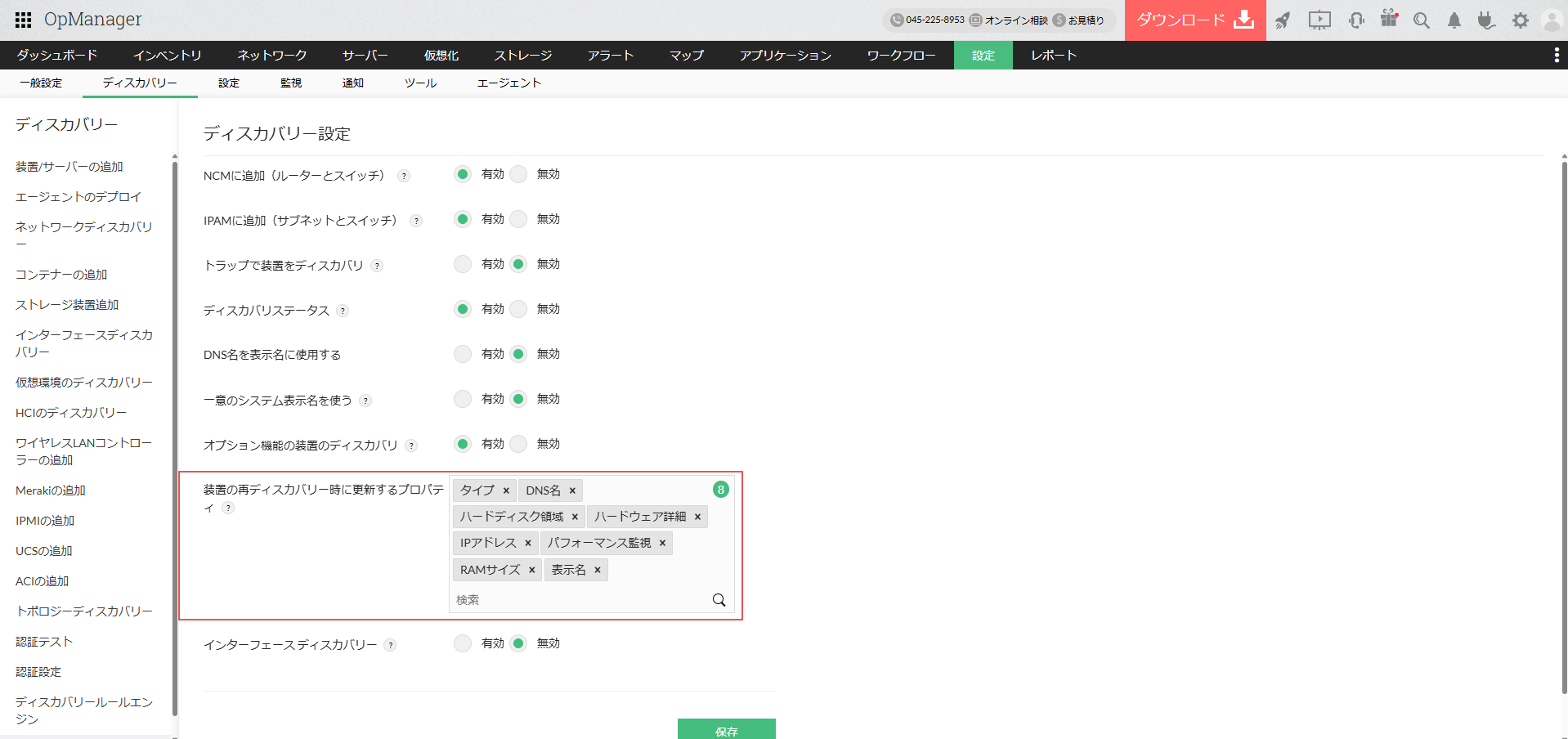This screenshot has height=739, width=1568.
Task: Click the rocket quick-start icon
Action: (1283, 20)
